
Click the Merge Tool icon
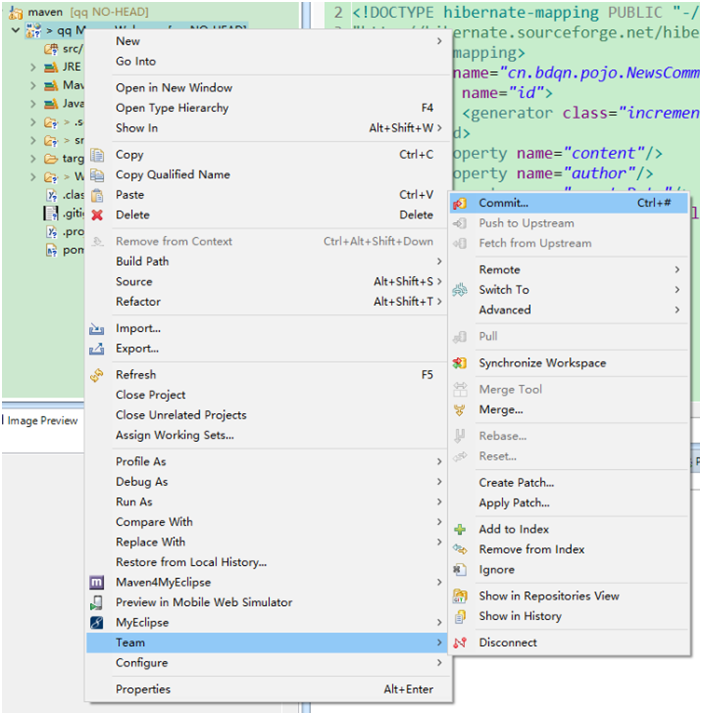click(x=460, y=390)
